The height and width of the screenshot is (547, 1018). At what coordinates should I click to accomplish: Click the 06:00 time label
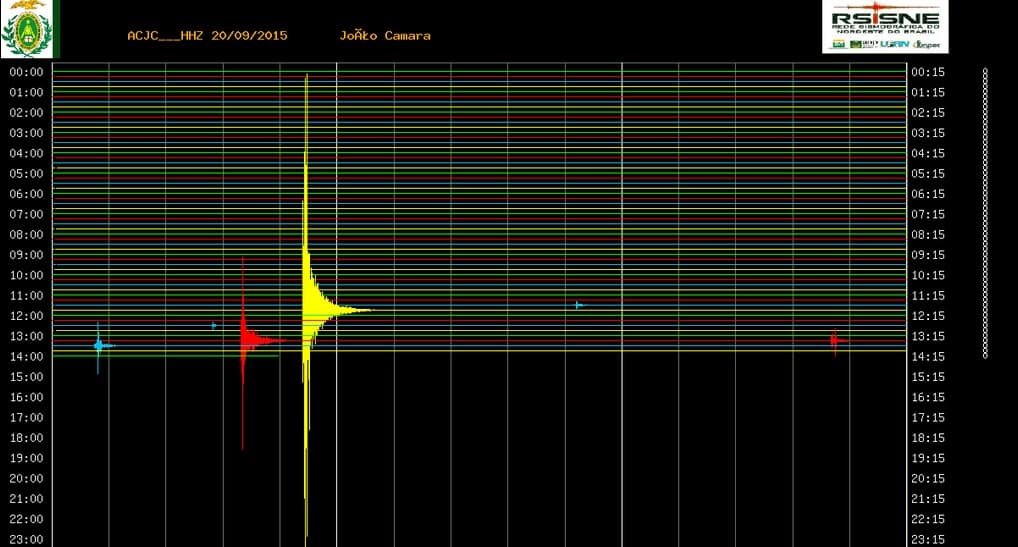27,194
